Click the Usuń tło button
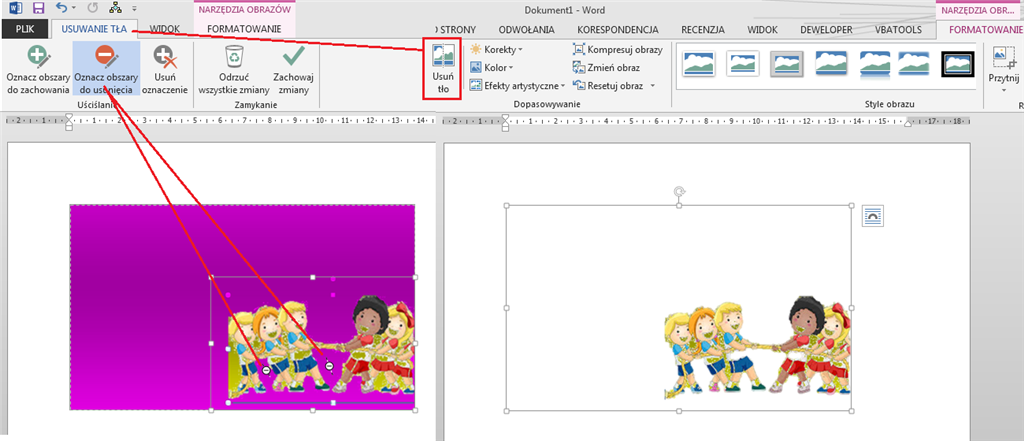The height and width of the screenshot is (441, 1024). point(443,68)
